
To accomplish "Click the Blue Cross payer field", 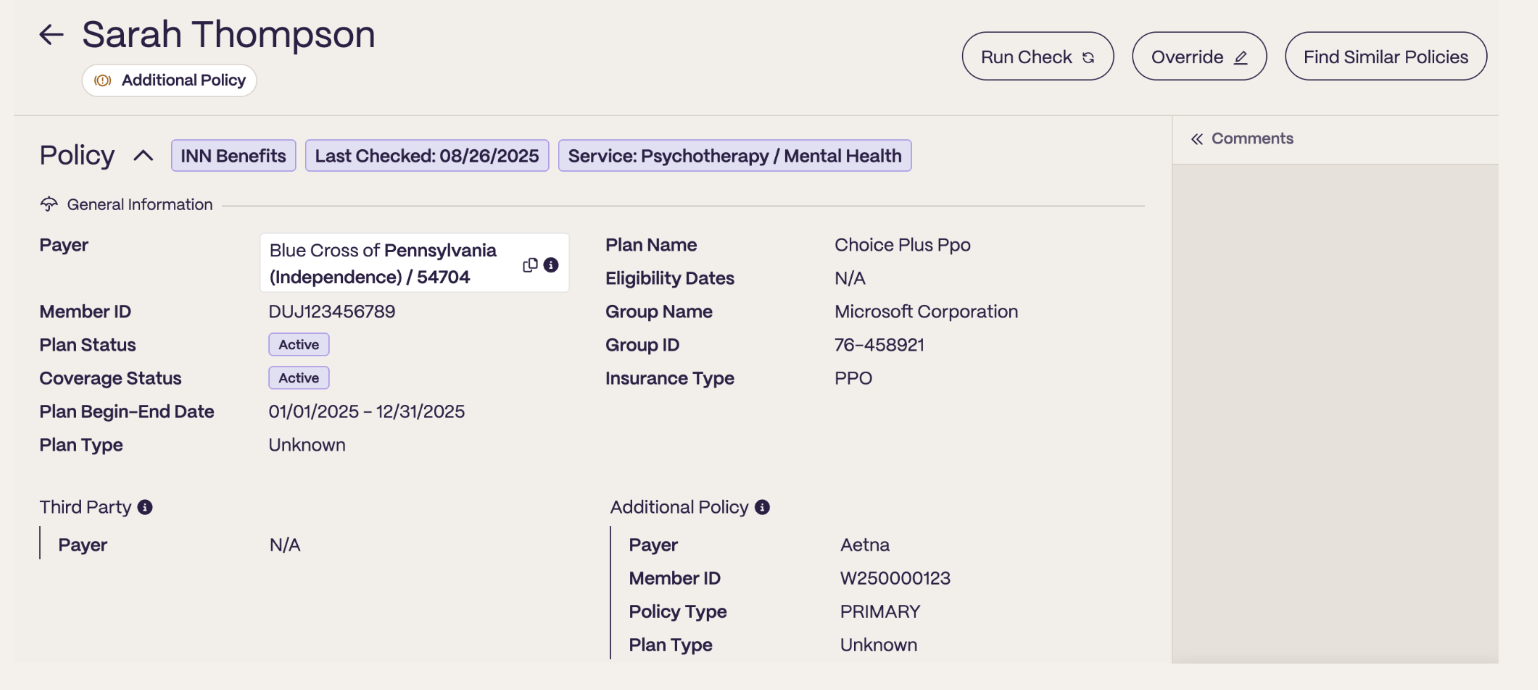I will tap(415, 263).
